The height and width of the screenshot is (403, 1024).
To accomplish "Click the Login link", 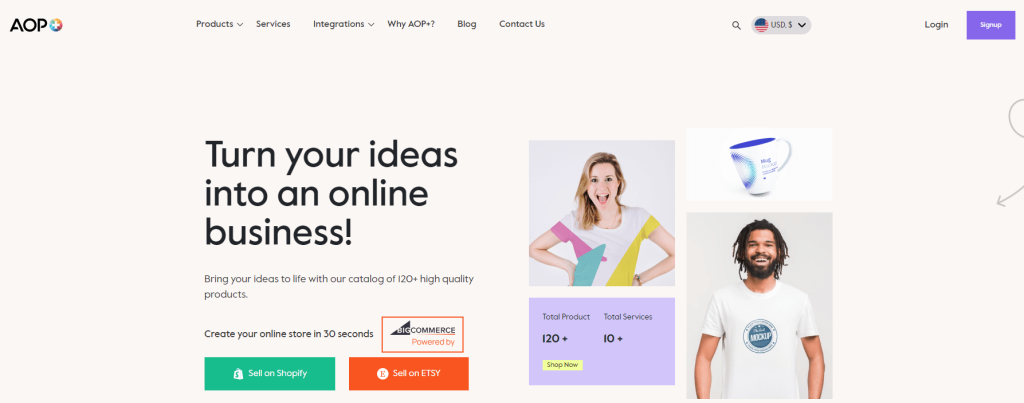I will pyautogui.click(x=936, y=25).
